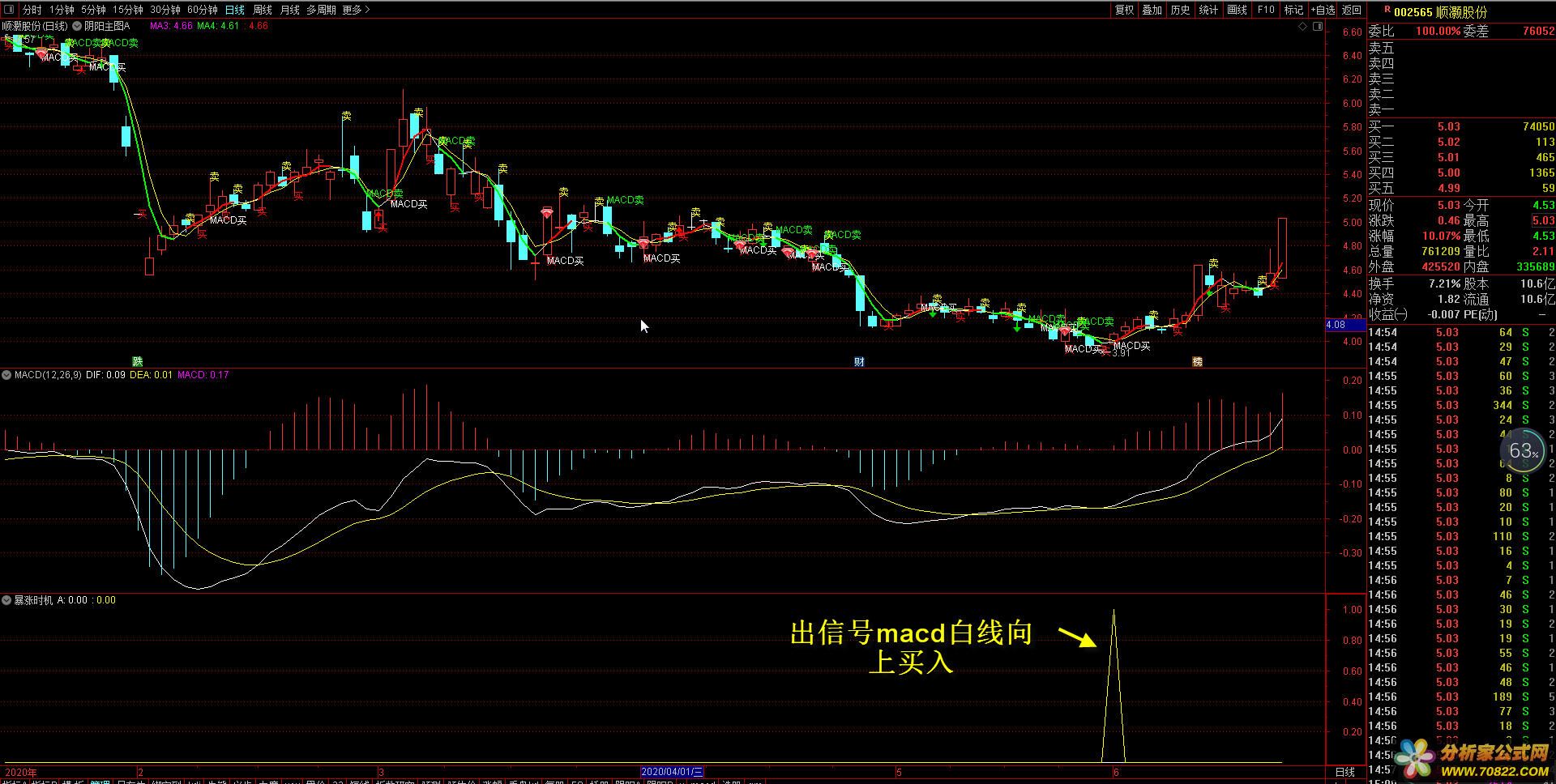Expand the 更多 periods menu
This screenshot has width=1556, height=784.
pos(356,10)
